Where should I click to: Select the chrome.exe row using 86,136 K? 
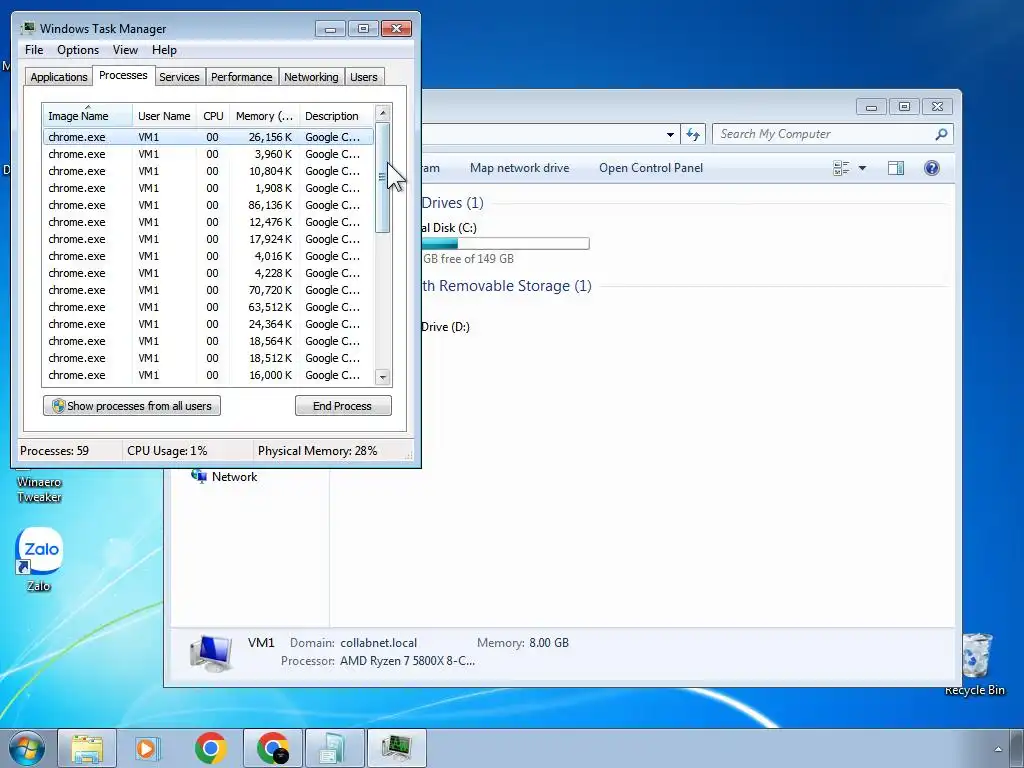[x=208, y=205]
